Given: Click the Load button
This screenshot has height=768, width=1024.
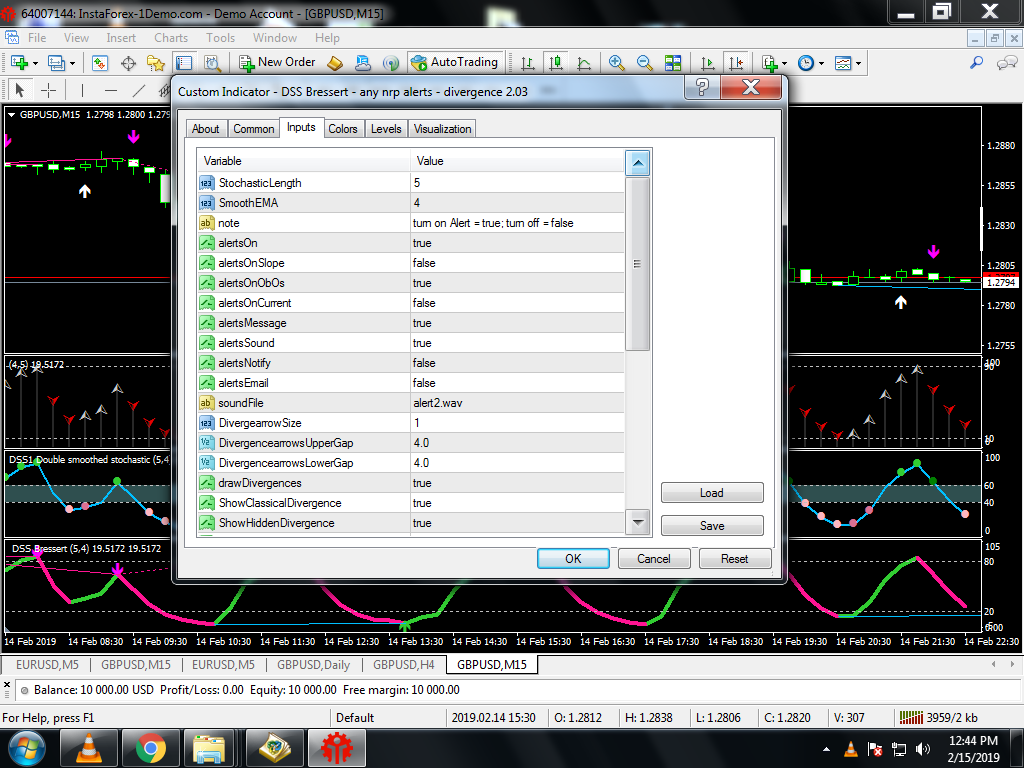Looking at the screenshot, I should click(x=712, y=493).
